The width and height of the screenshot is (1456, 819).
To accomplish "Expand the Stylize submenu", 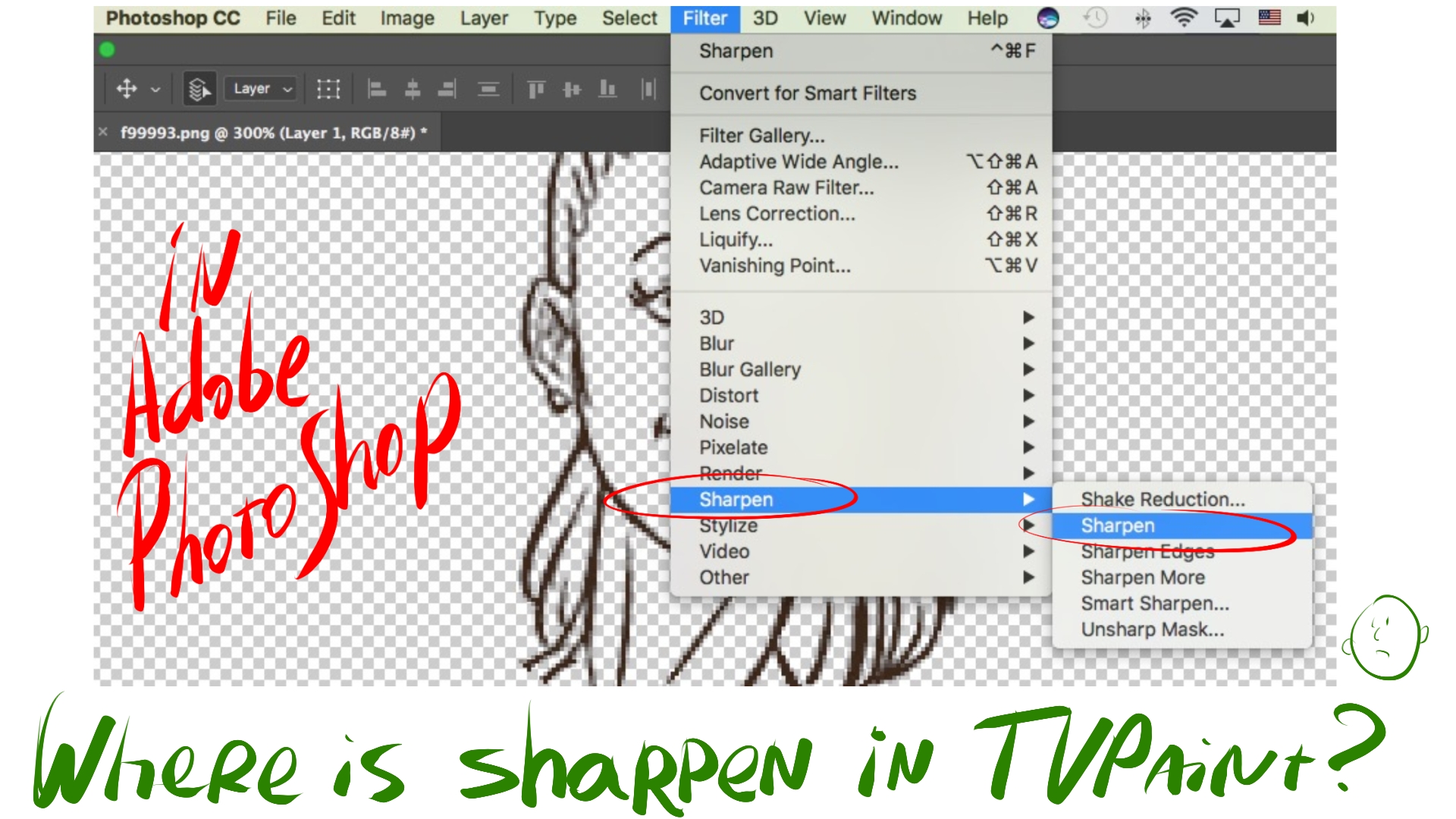I will point(861,526).
